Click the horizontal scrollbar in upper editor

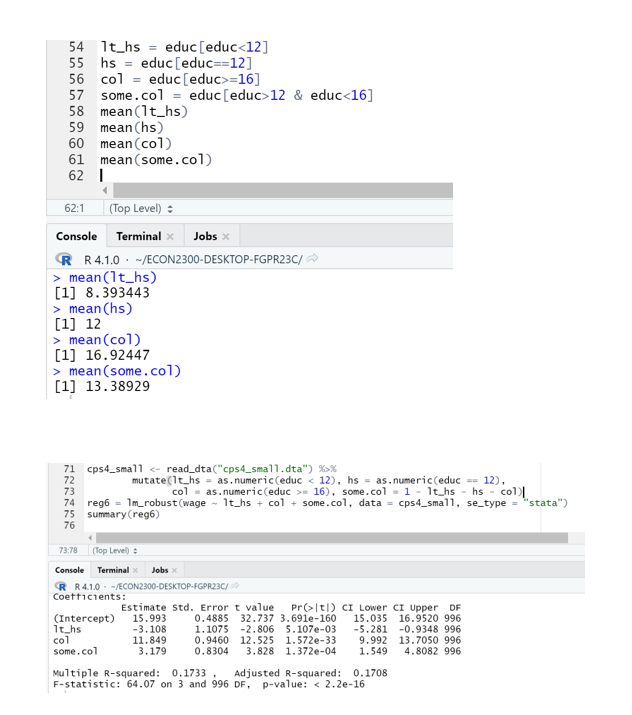click(x=283, y=190)
